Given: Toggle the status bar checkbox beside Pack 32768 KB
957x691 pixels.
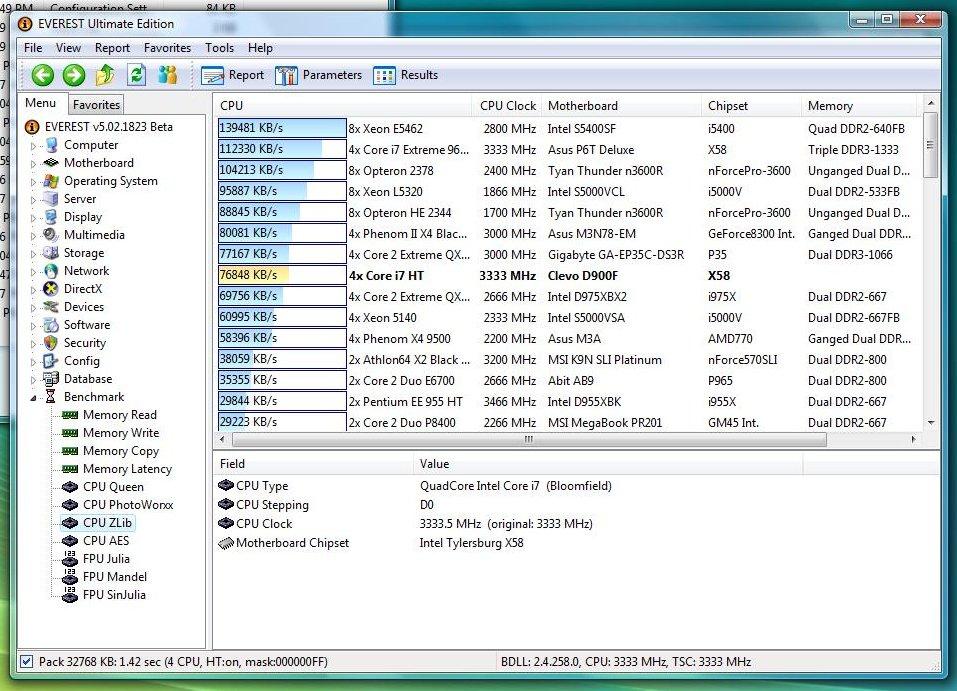Looking at the screenshot, I should (x=26, y=662).
